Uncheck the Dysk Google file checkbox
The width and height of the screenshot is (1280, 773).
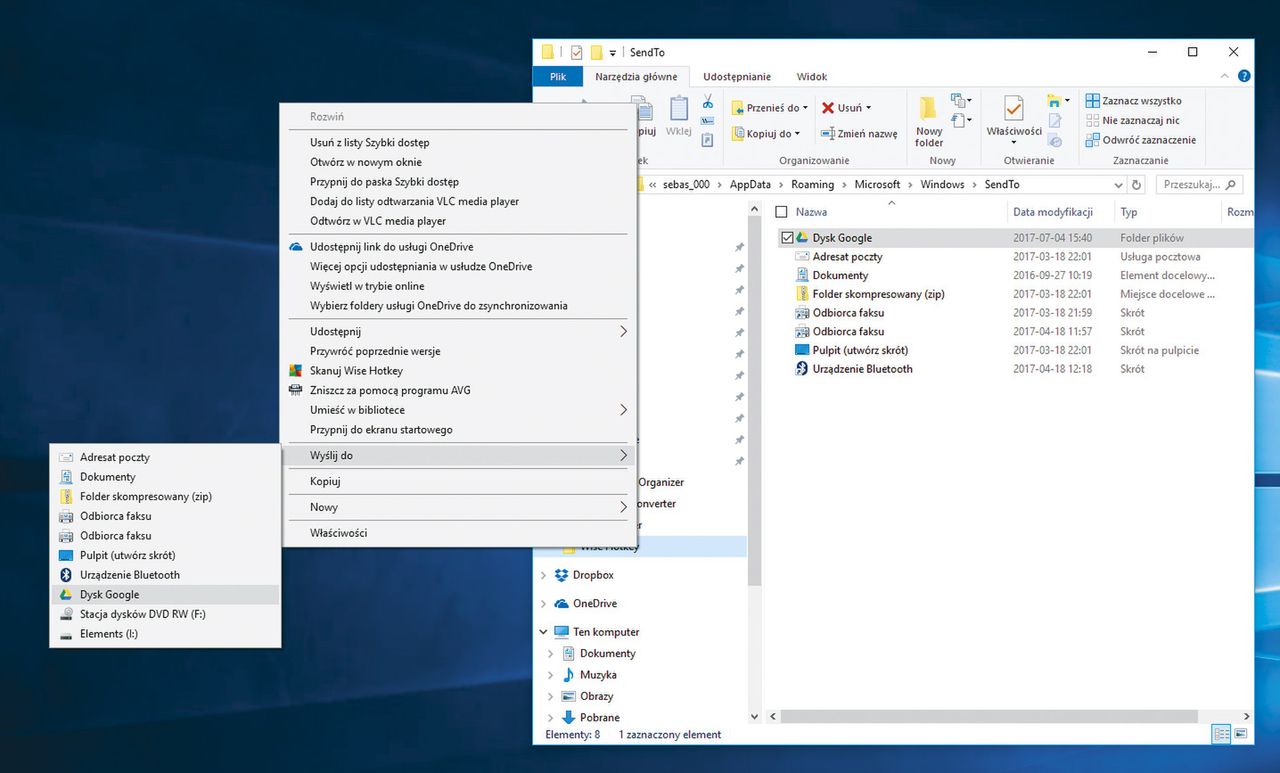pyautogui.click(x=786, y=238)
